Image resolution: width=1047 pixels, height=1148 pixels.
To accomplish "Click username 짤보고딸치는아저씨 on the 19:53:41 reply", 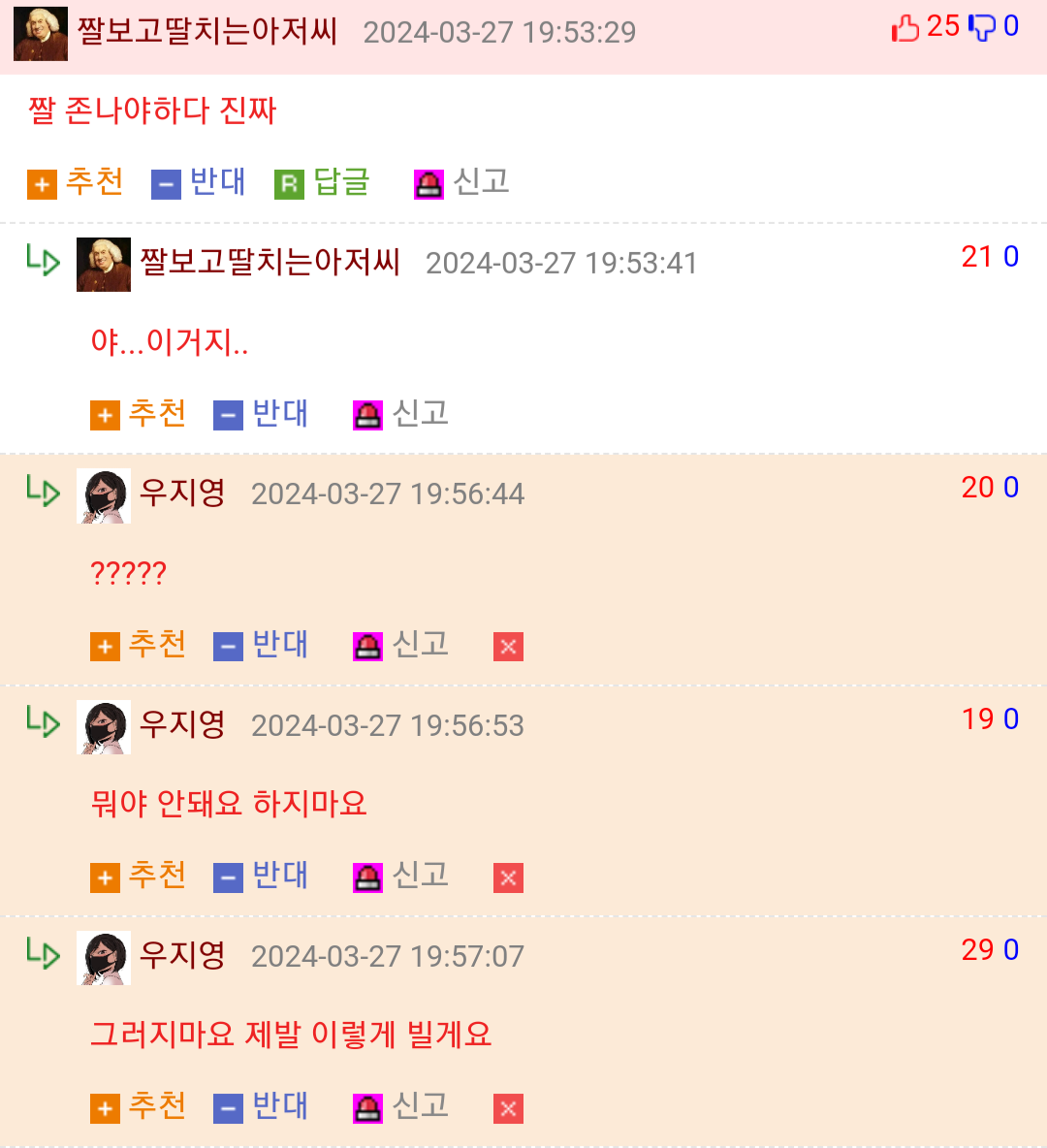I will click(270, 262).
